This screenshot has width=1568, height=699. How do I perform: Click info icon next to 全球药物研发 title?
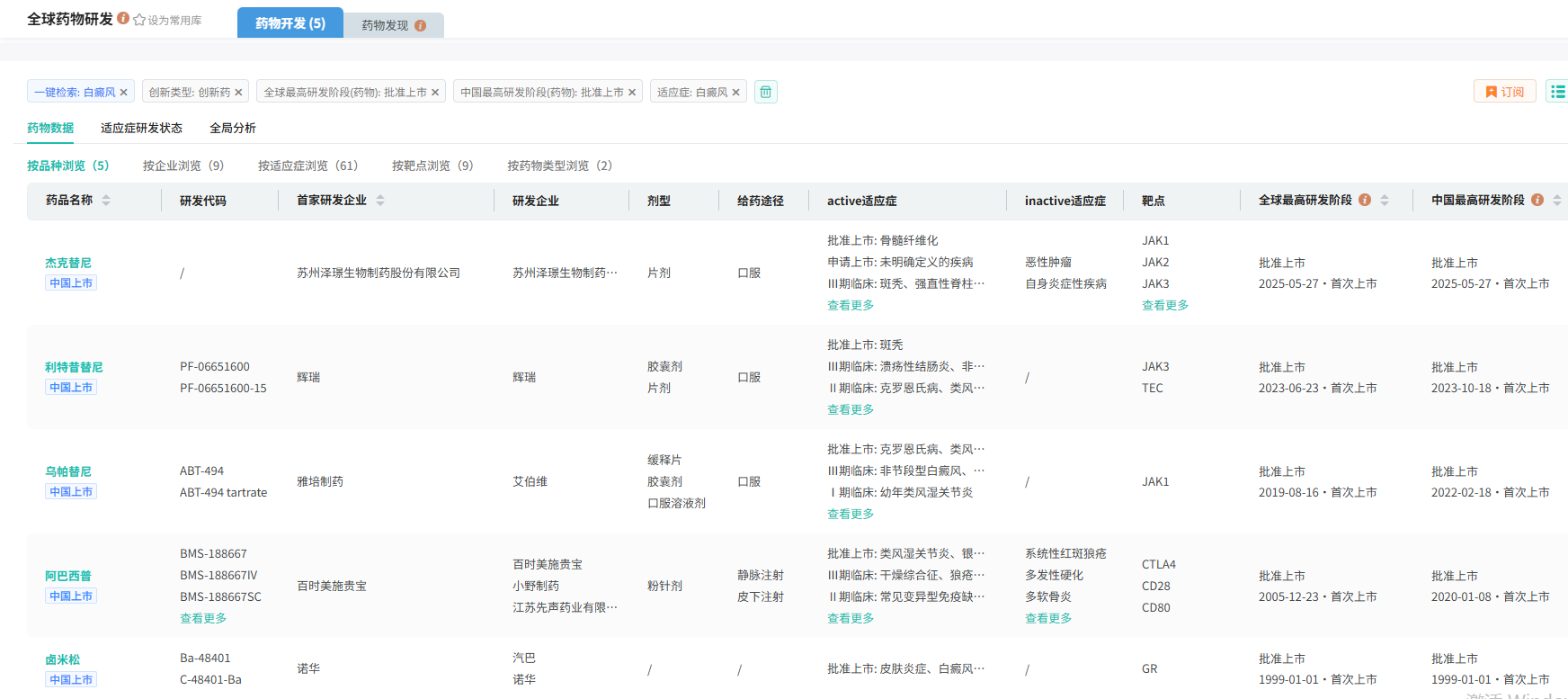[x=123, y=18]
